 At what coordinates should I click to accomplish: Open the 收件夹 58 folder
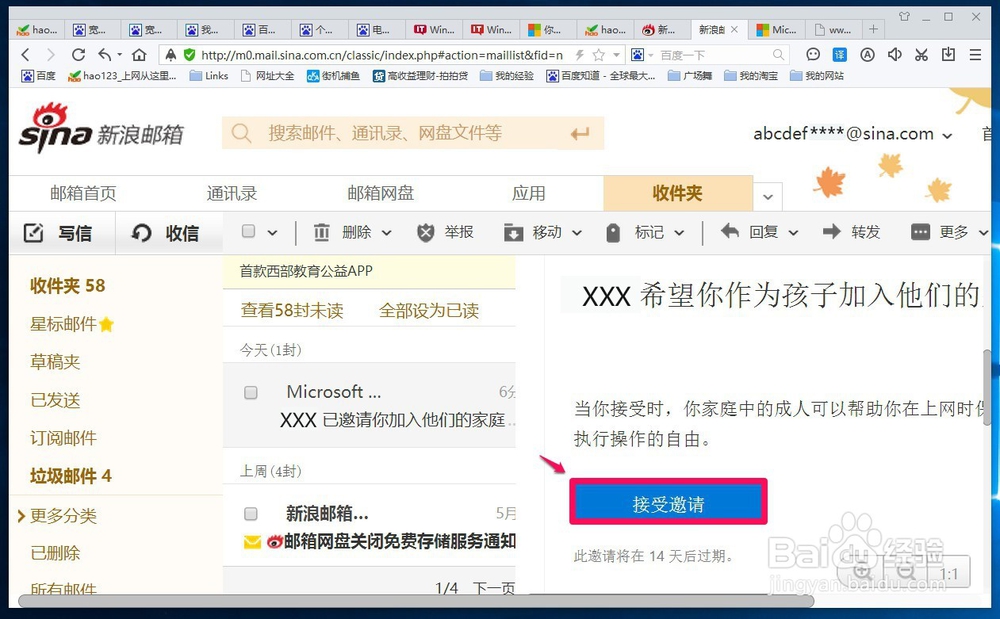pyautogui.click(x=68, y=286)
